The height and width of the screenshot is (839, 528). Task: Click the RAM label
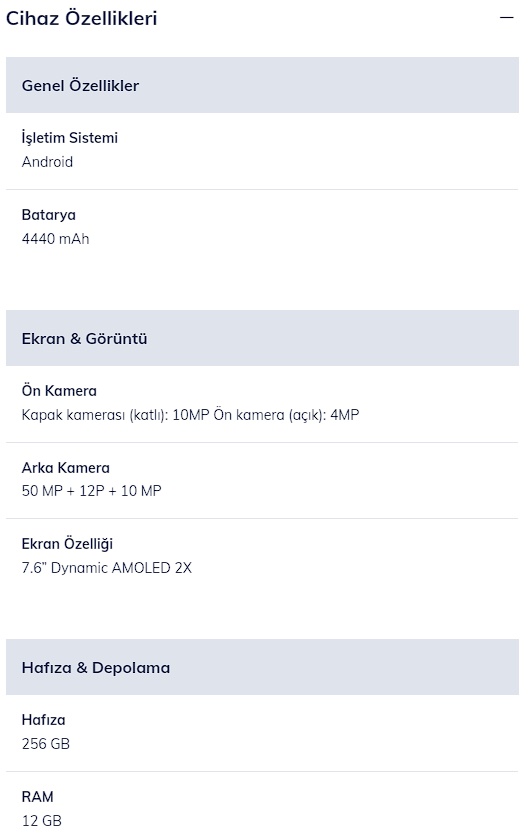[x=37, y=797]
